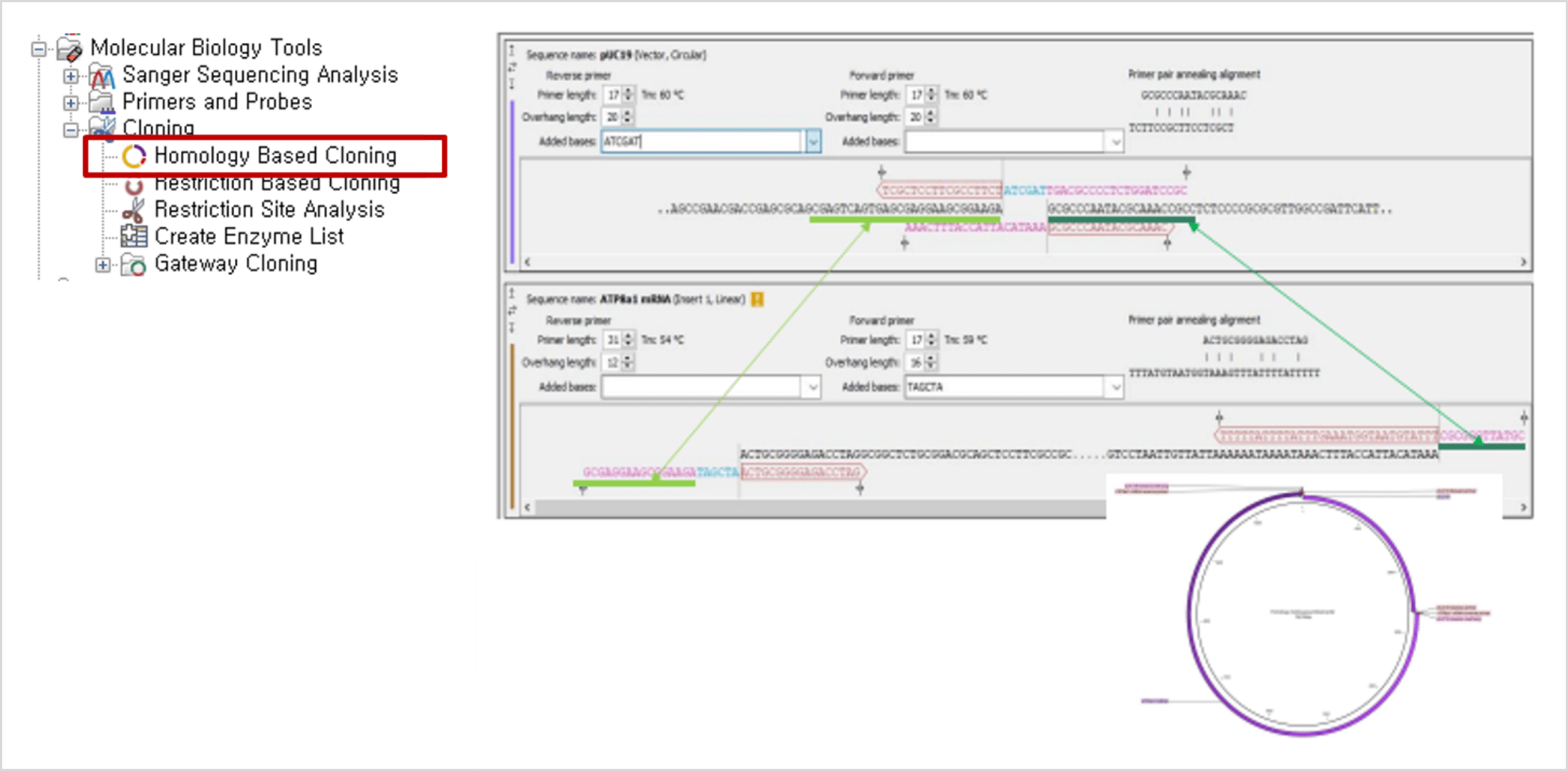This screenshot has width=1568, height=771.
Task: Click the Gateway Cloning folder icon
Action: click(133, 264)
